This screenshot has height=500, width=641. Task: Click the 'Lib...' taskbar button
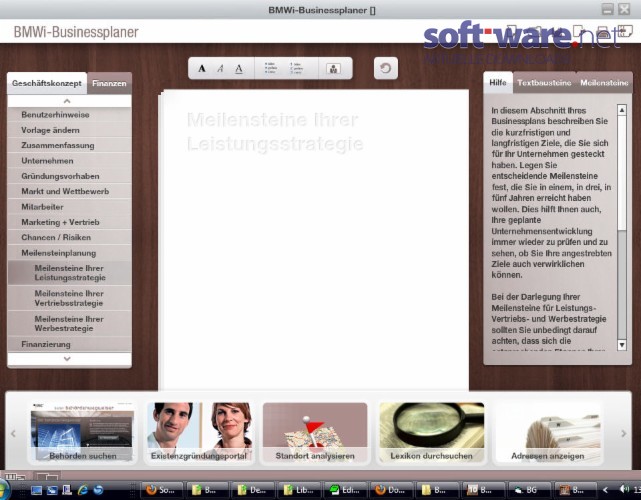[299, 490]
